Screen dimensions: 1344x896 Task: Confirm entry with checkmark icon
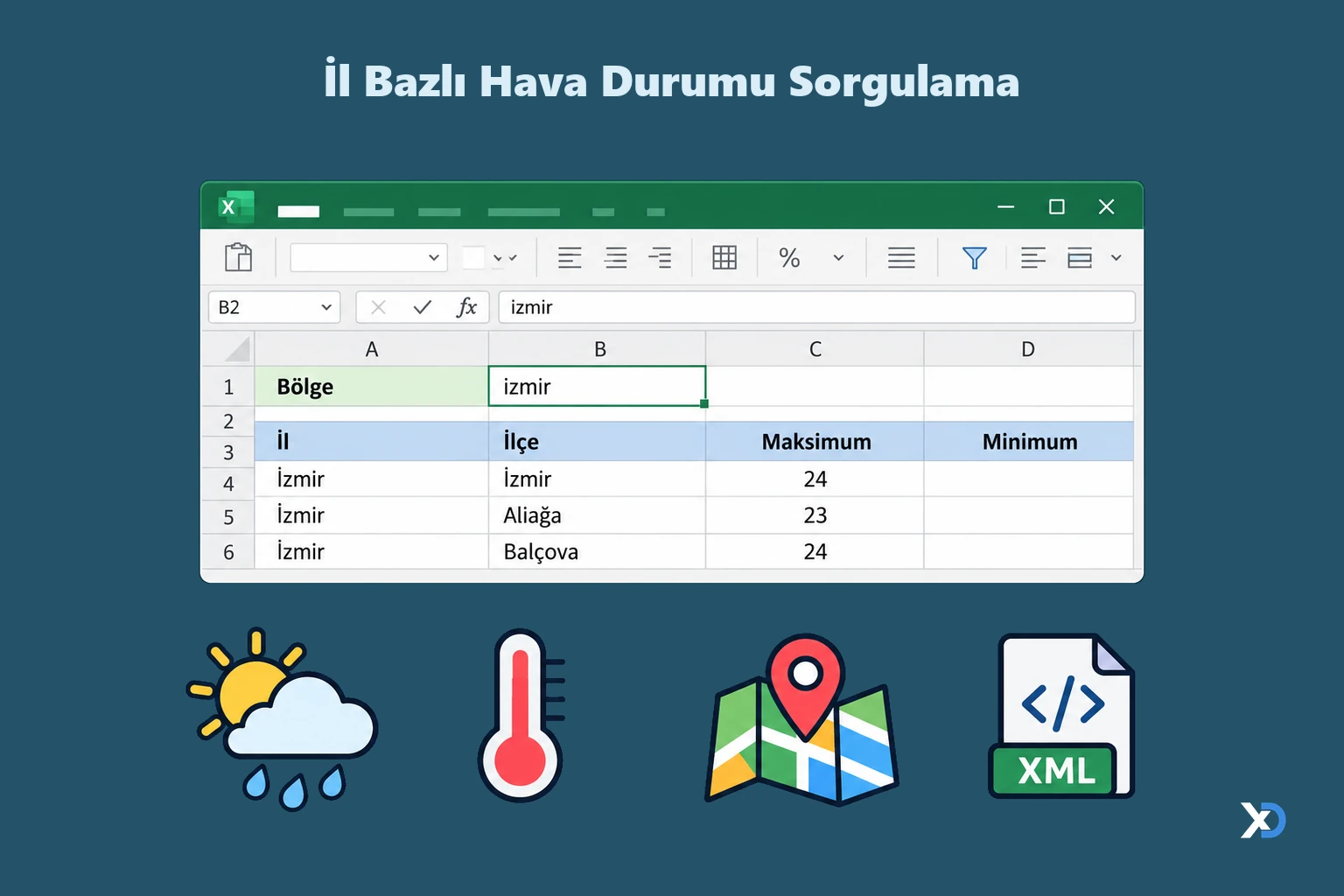coord(423,307)
